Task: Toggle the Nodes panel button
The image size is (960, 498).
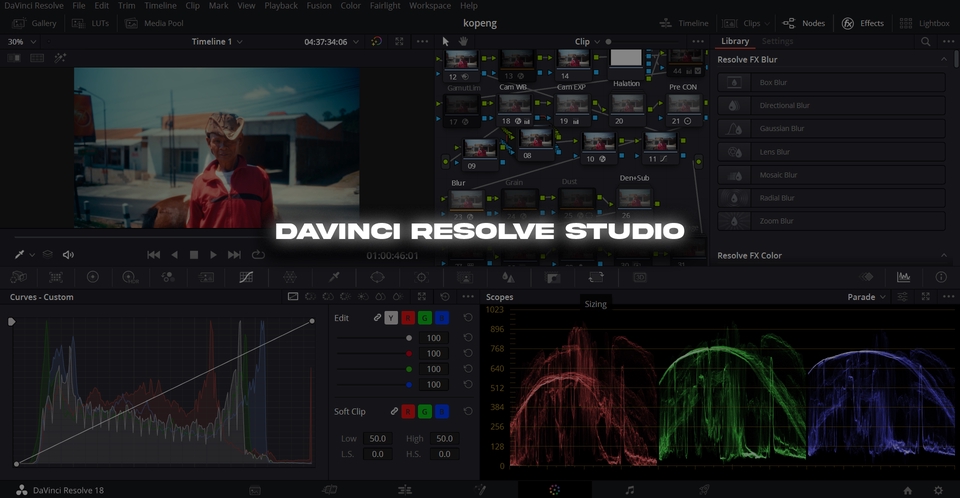Action: 804,23
